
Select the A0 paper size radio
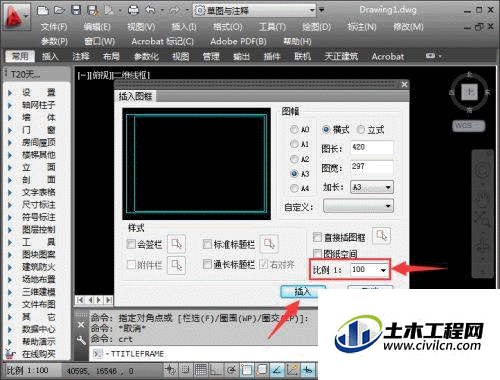294,129
